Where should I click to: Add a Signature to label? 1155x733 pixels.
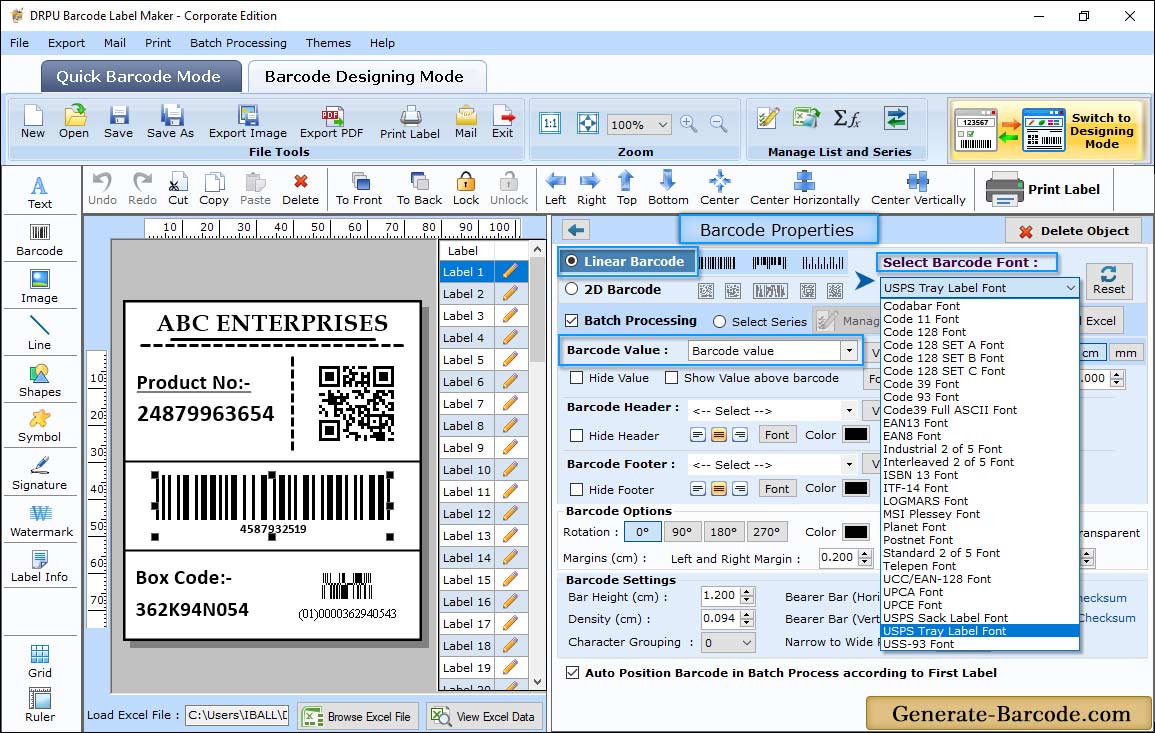[x=40, y=474]
